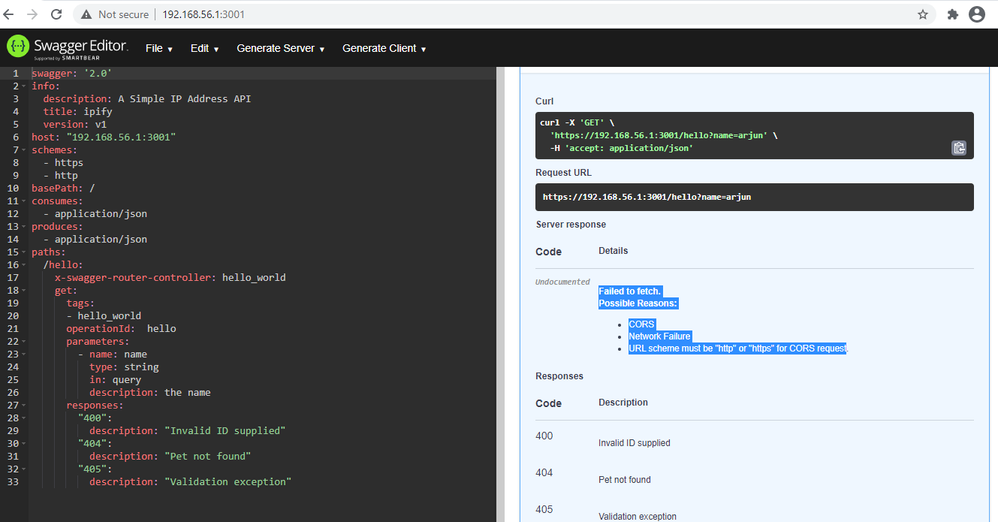Collapse the info block on line 2
This screenshot has height=522, width=998.
pyautogui.click(x=24, y=87)
